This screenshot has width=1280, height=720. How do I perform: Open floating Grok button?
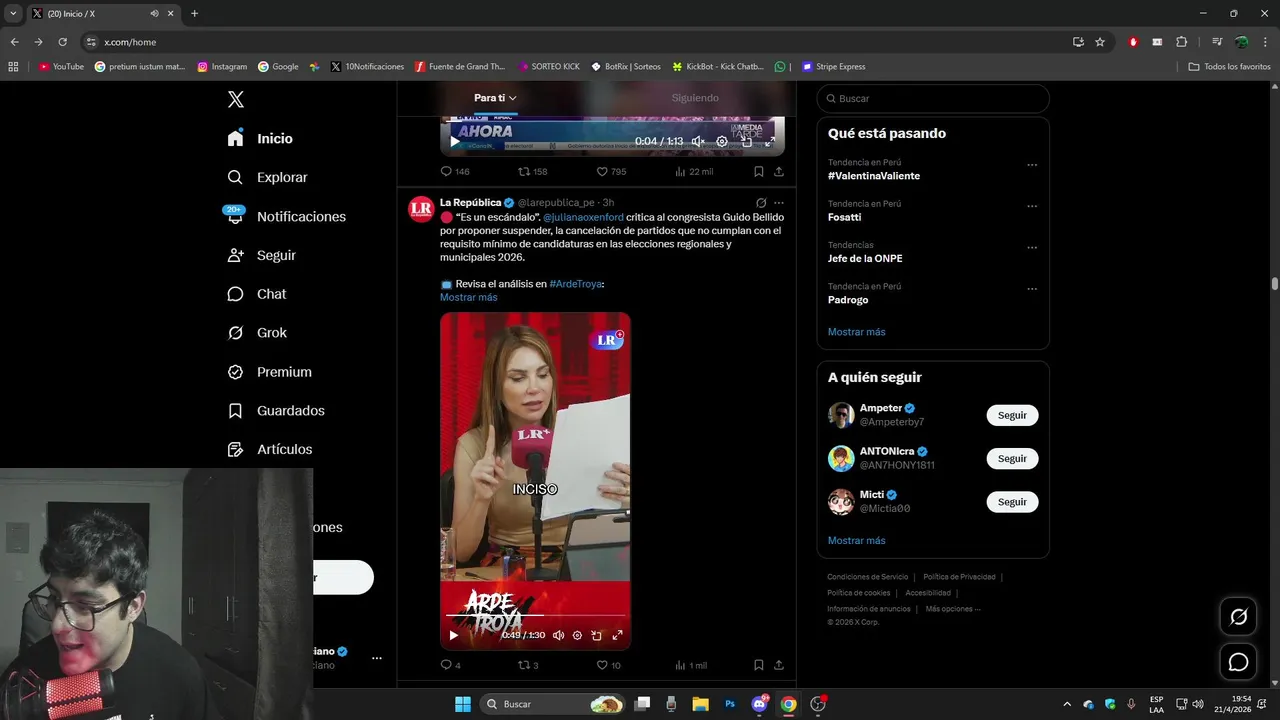[1238, 617]
